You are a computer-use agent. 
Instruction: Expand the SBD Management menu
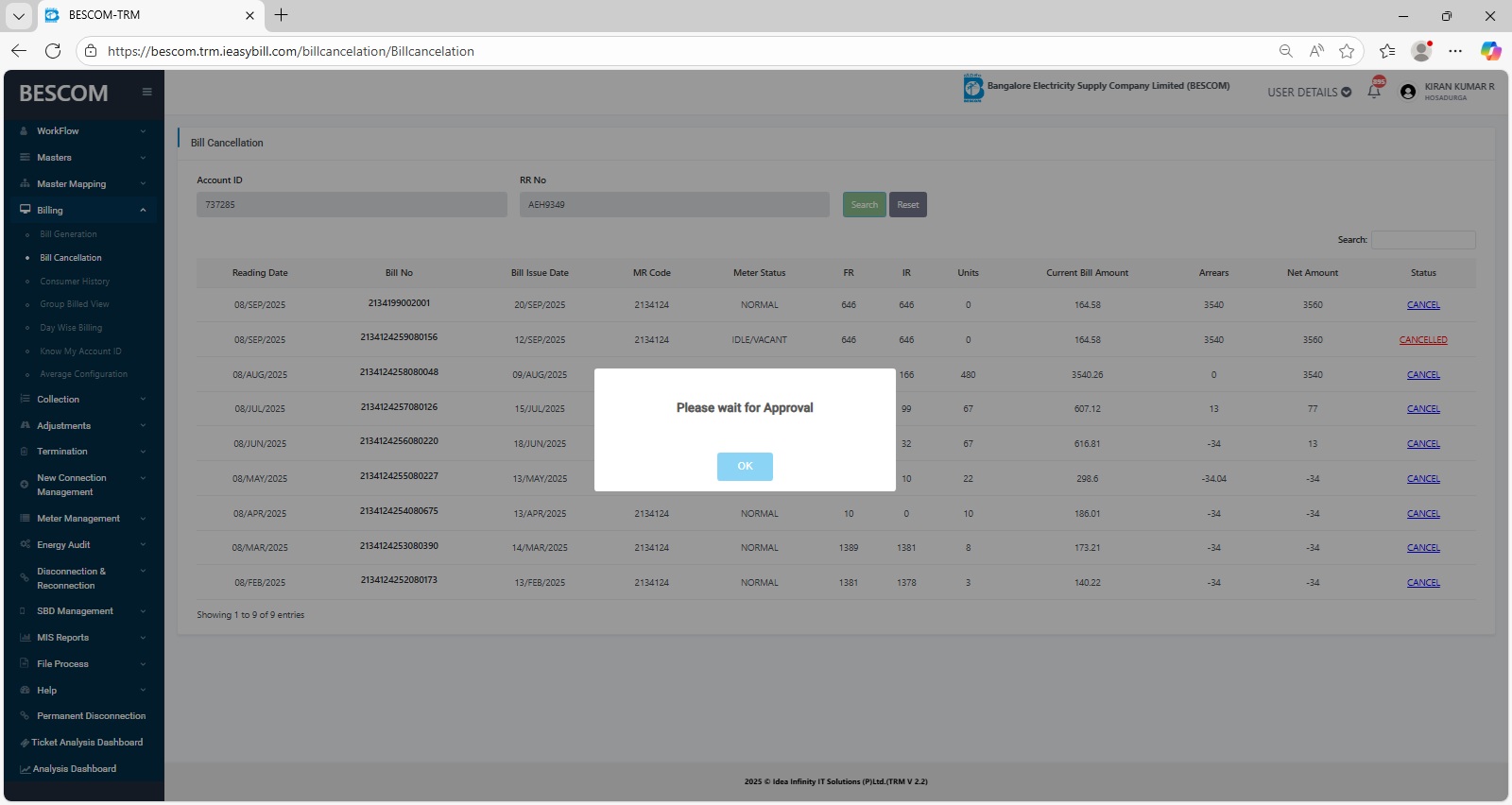[x=83, y=611]
